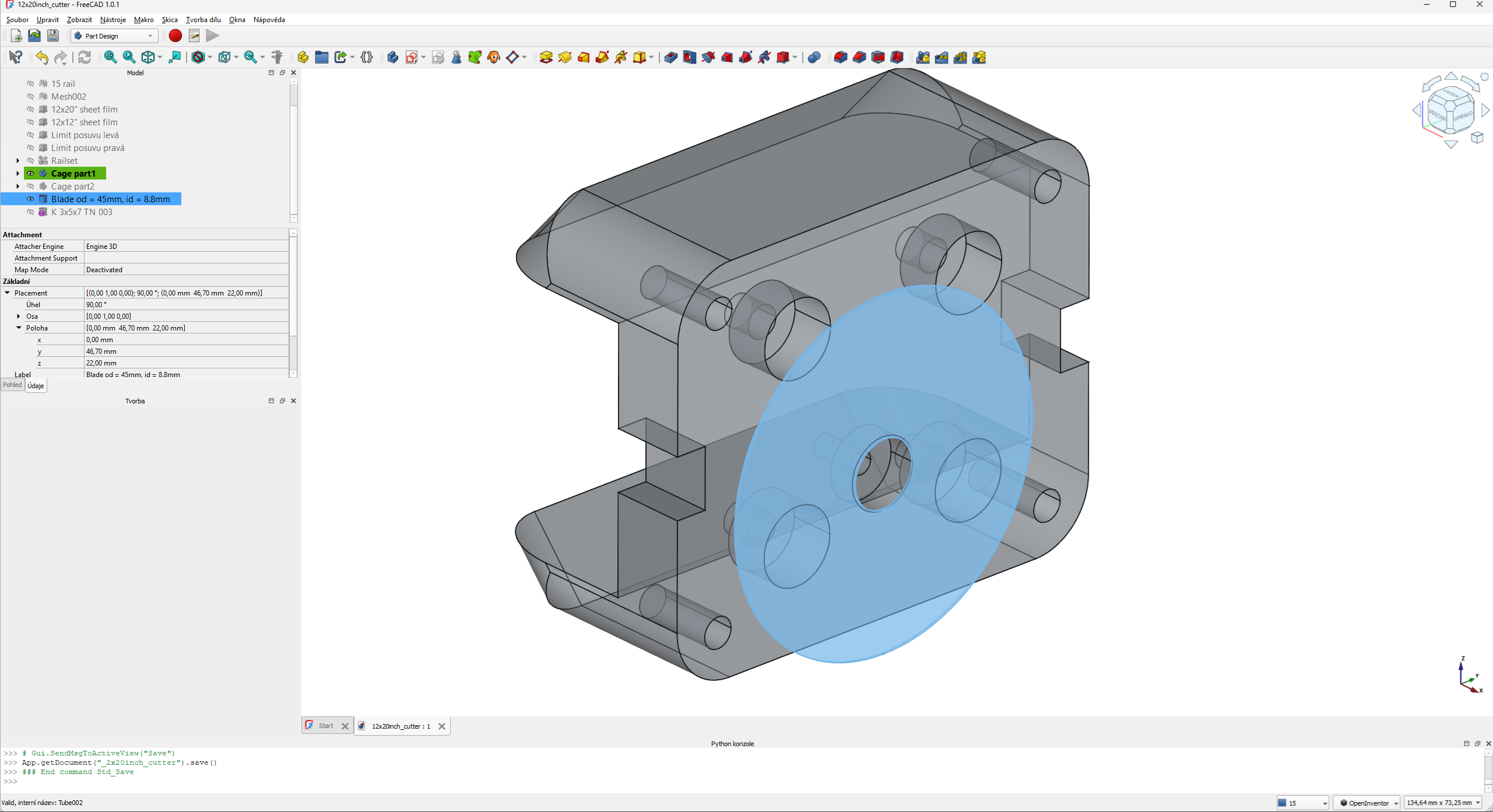Expand the Osa property row

pos(19,317)
